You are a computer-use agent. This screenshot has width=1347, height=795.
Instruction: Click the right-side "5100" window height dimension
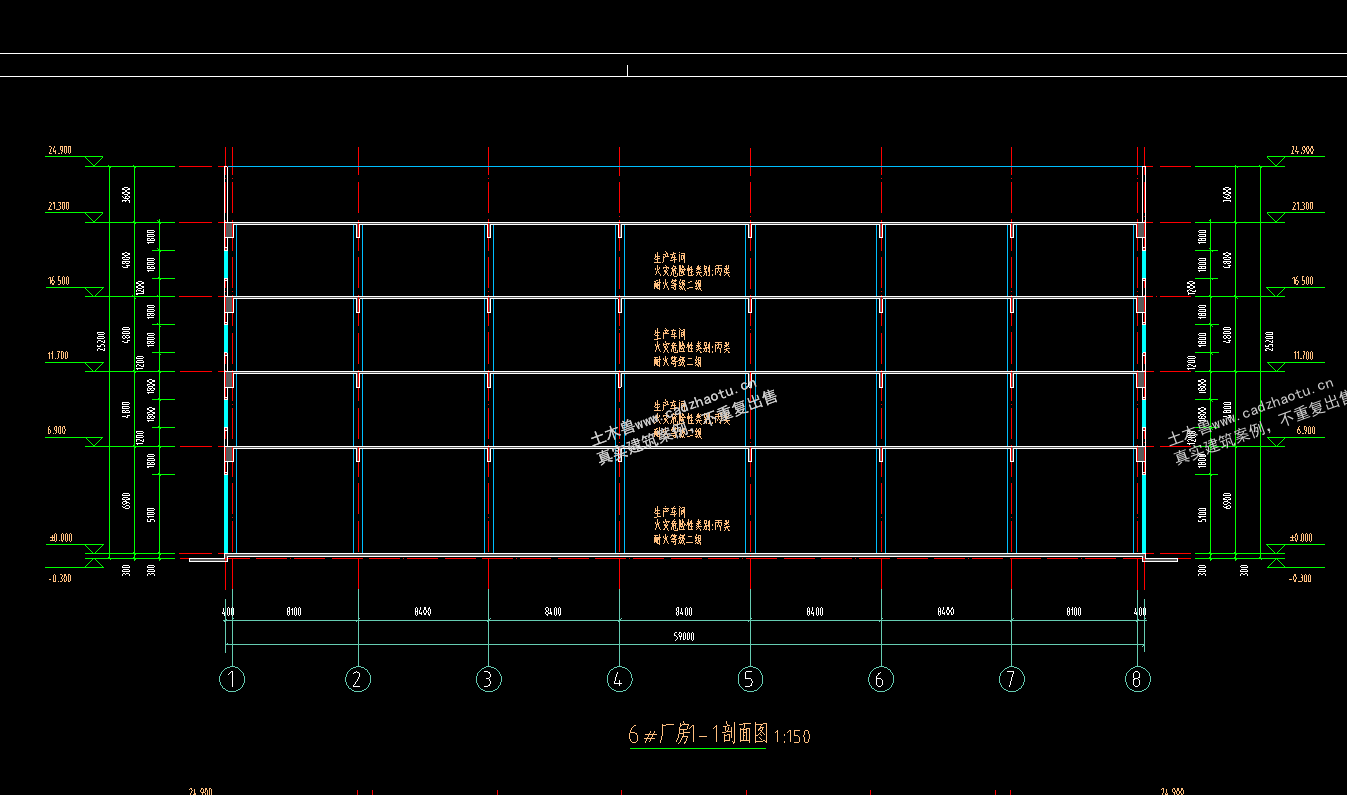tap(1202, 515)
